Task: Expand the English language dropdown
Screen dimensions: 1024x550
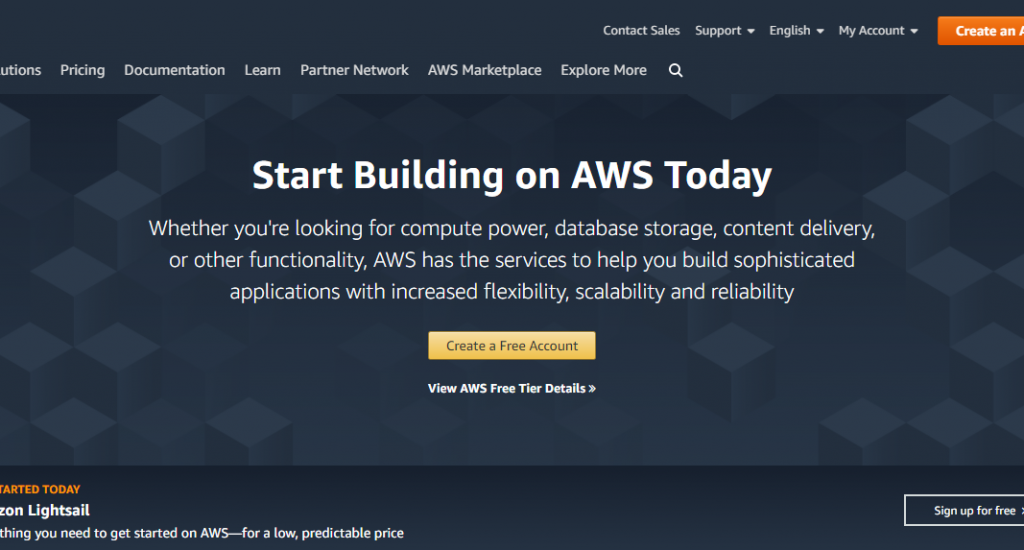Action: click(796, 31)
